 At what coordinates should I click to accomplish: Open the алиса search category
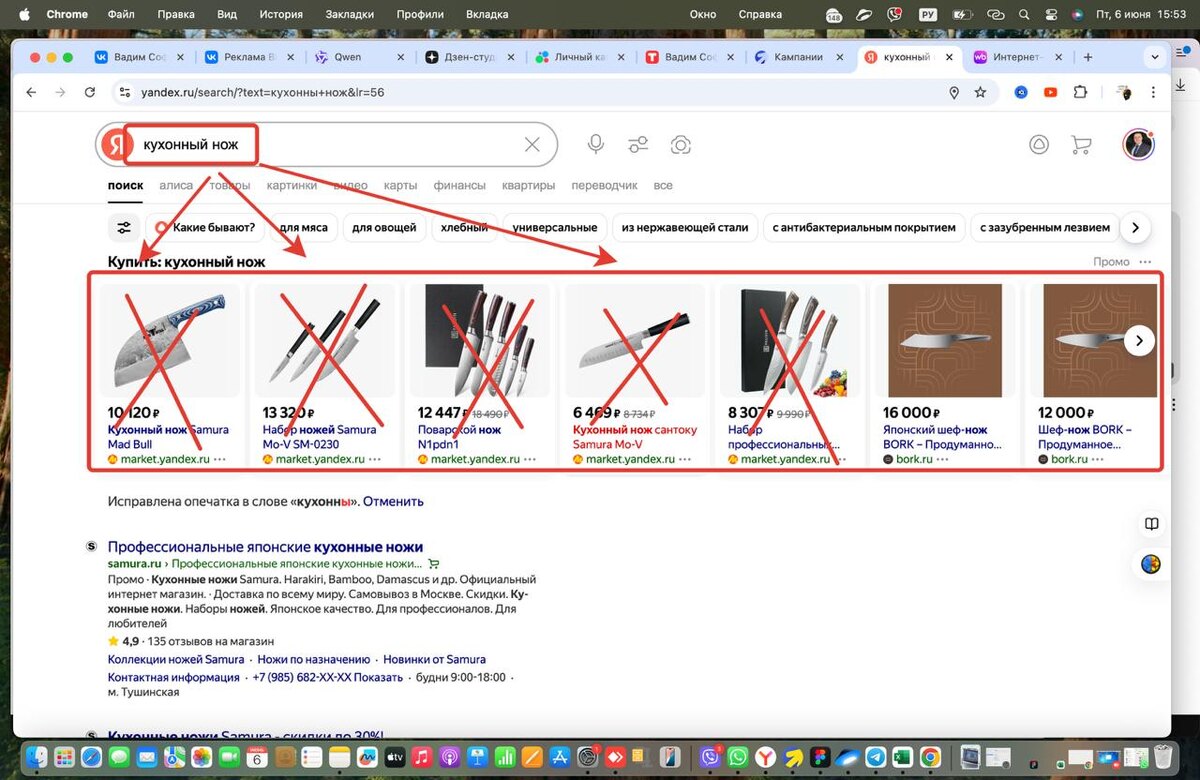176,185
